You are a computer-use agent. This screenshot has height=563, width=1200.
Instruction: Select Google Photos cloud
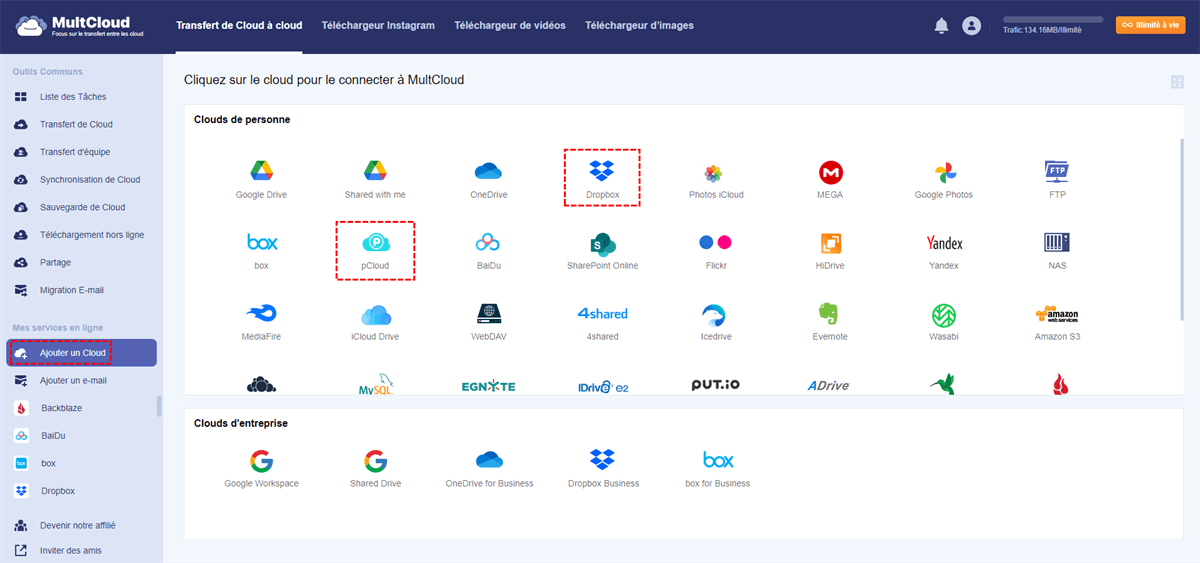pos(943,179)
